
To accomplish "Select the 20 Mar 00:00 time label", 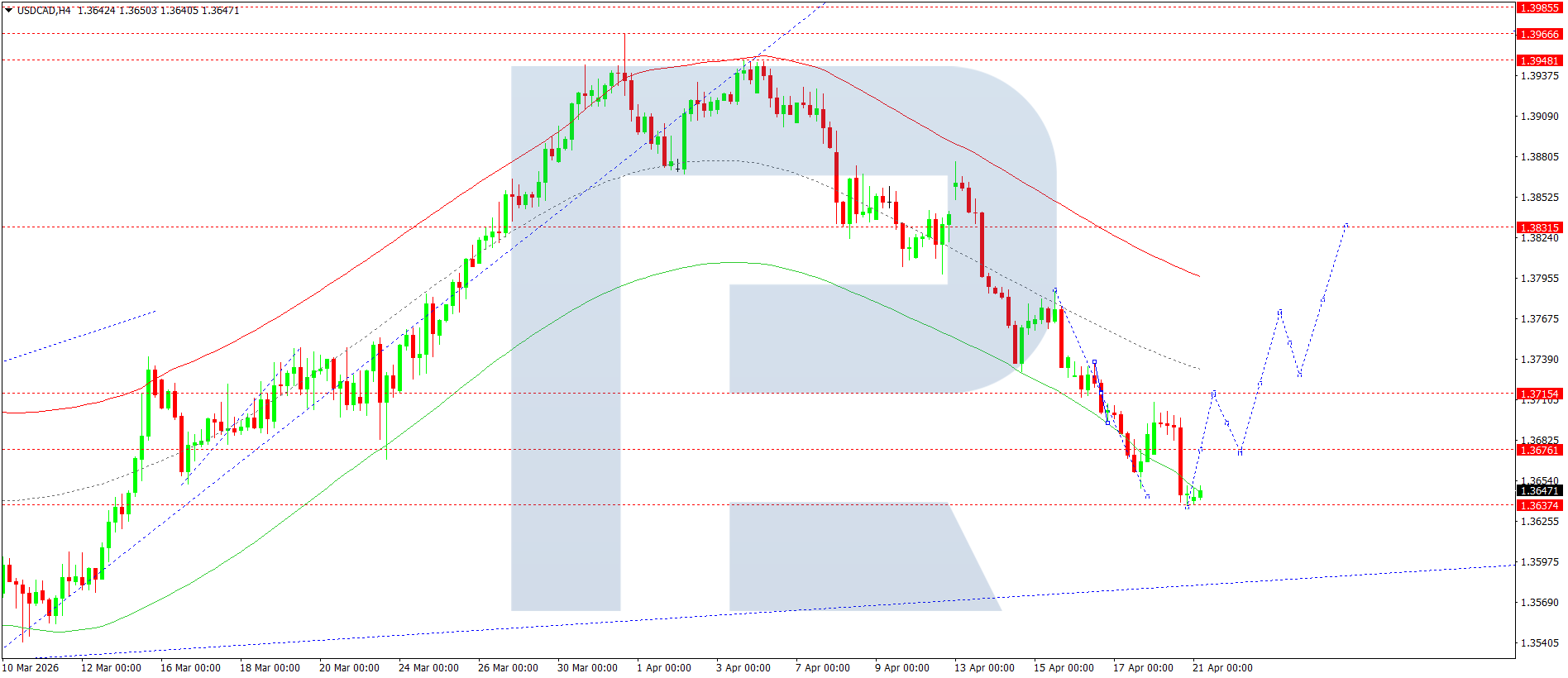I will tap(349, 668).
